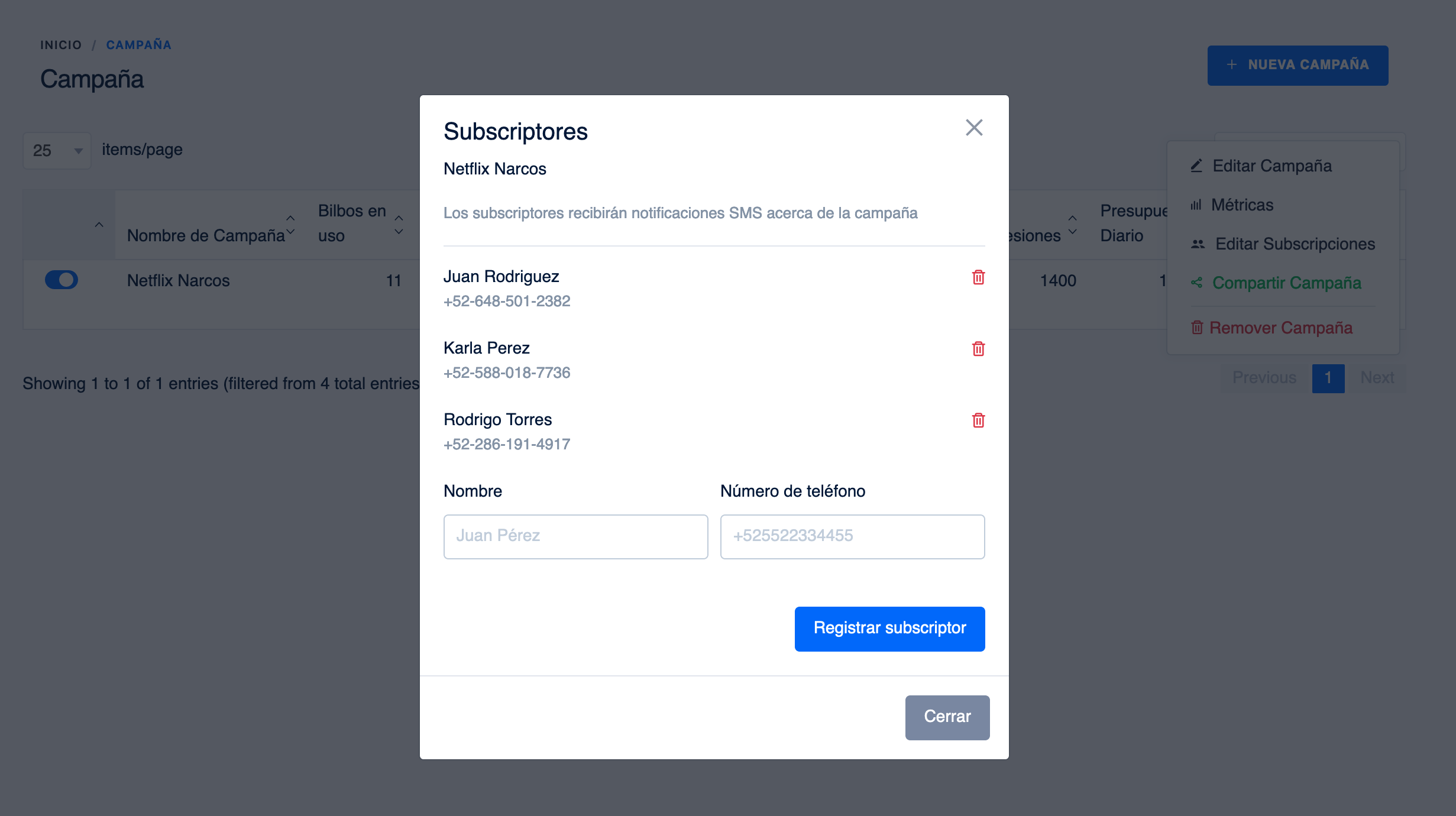This screenshot has height=816, width=1456.
Task: Delete subscriber Juan Rodriguez with trash icon
Action: 978,277
